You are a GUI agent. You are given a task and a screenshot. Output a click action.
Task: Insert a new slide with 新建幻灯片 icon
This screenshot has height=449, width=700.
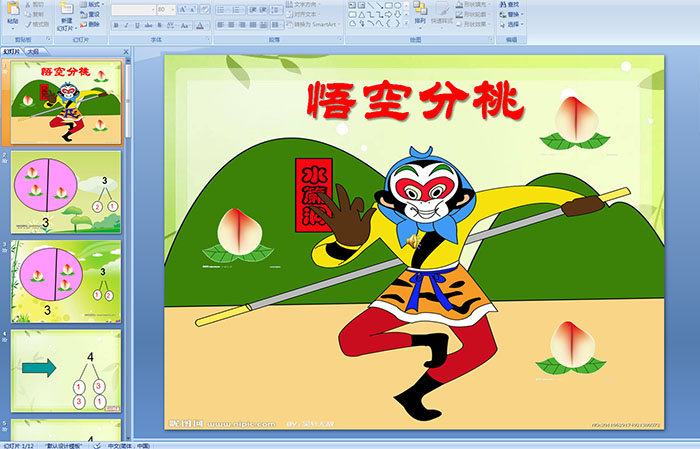click(67, 9)
